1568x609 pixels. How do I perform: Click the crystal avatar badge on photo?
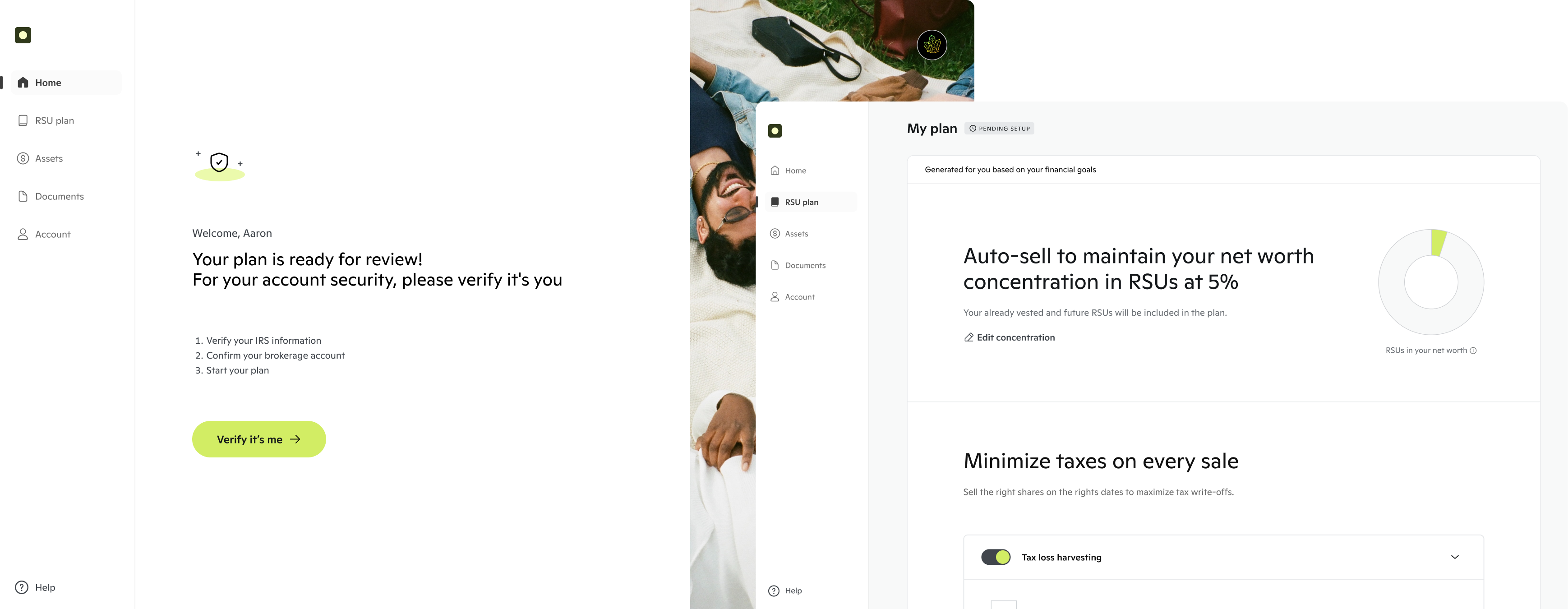pyautogui.click(x=932, y=45)
